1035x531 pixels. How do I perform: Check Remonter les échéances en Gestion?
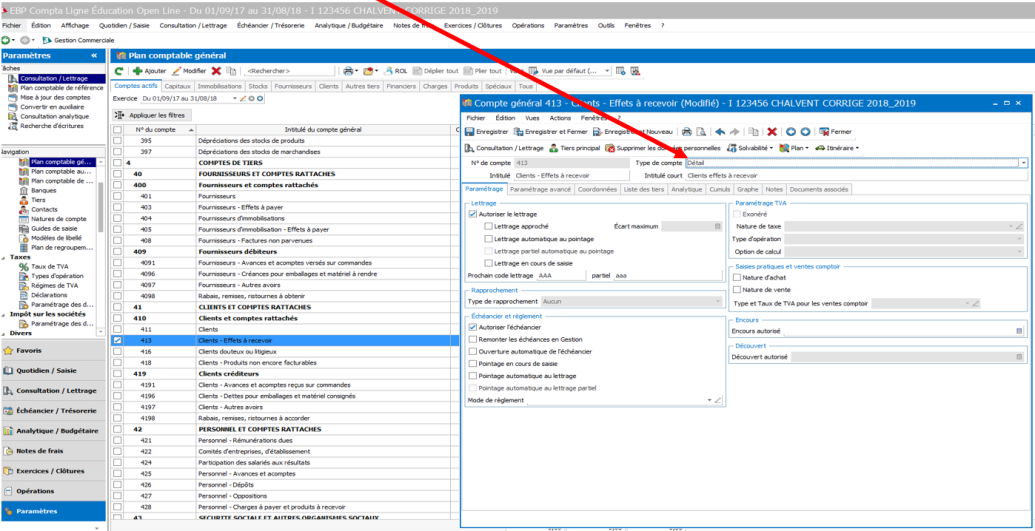[472, 339]
